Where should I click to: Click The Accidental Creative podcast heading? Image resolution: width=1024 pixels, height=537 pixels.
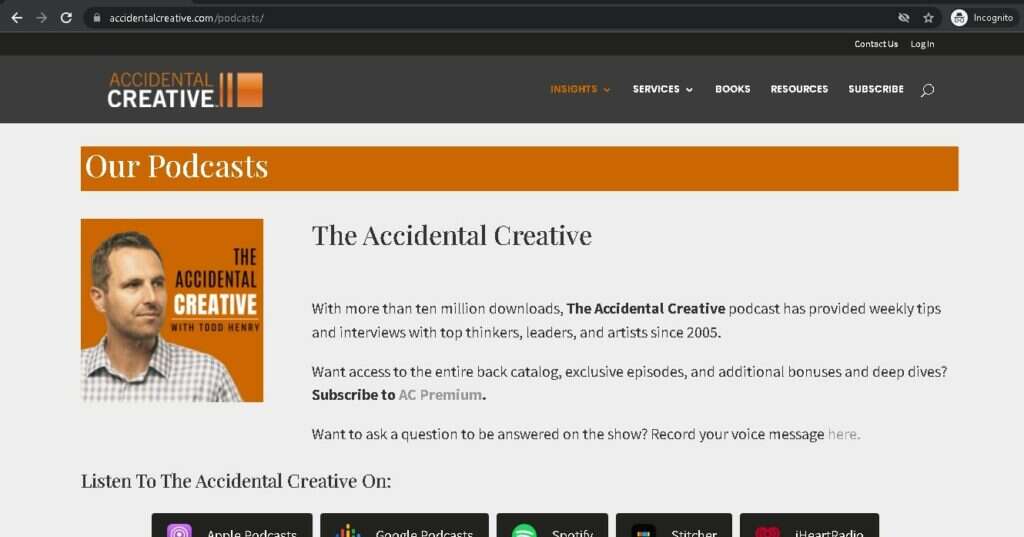click(x=451, y=235)
